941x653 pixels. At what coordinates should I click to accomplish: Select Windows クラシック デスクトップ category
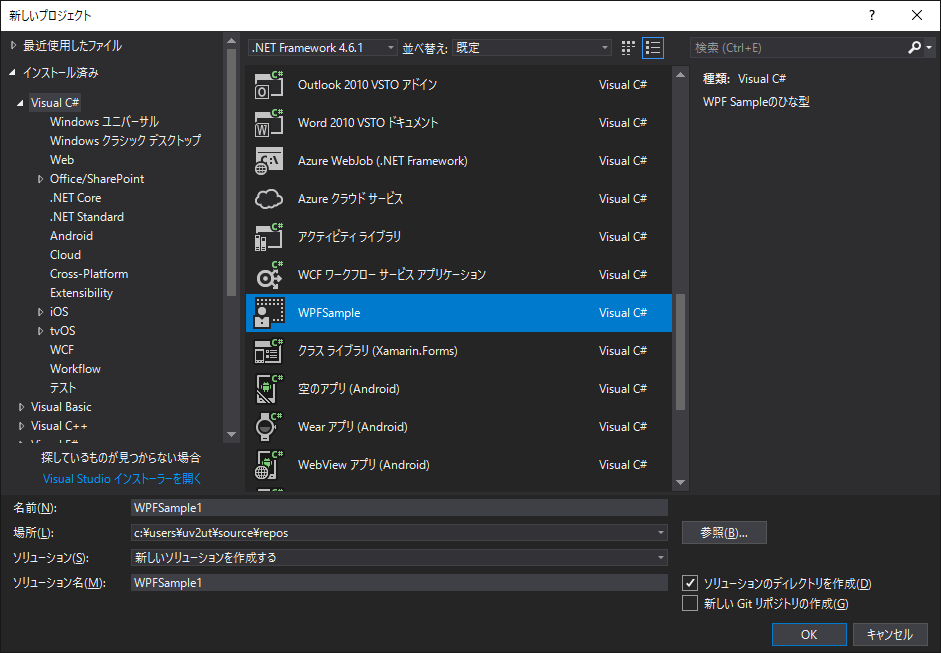click(x=125, y=140)
